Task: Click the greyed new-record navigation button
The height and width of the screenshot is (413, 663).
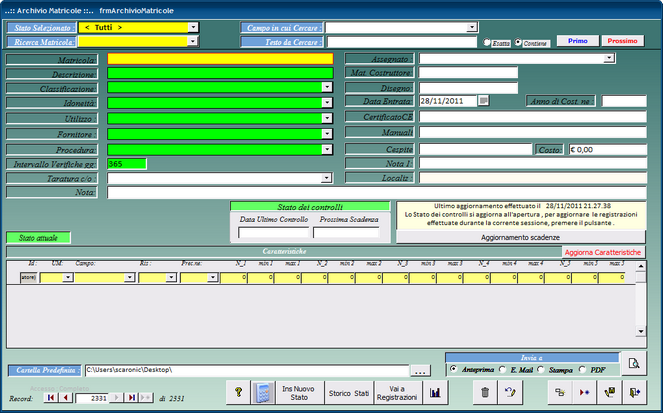Action: pos(146,397)
